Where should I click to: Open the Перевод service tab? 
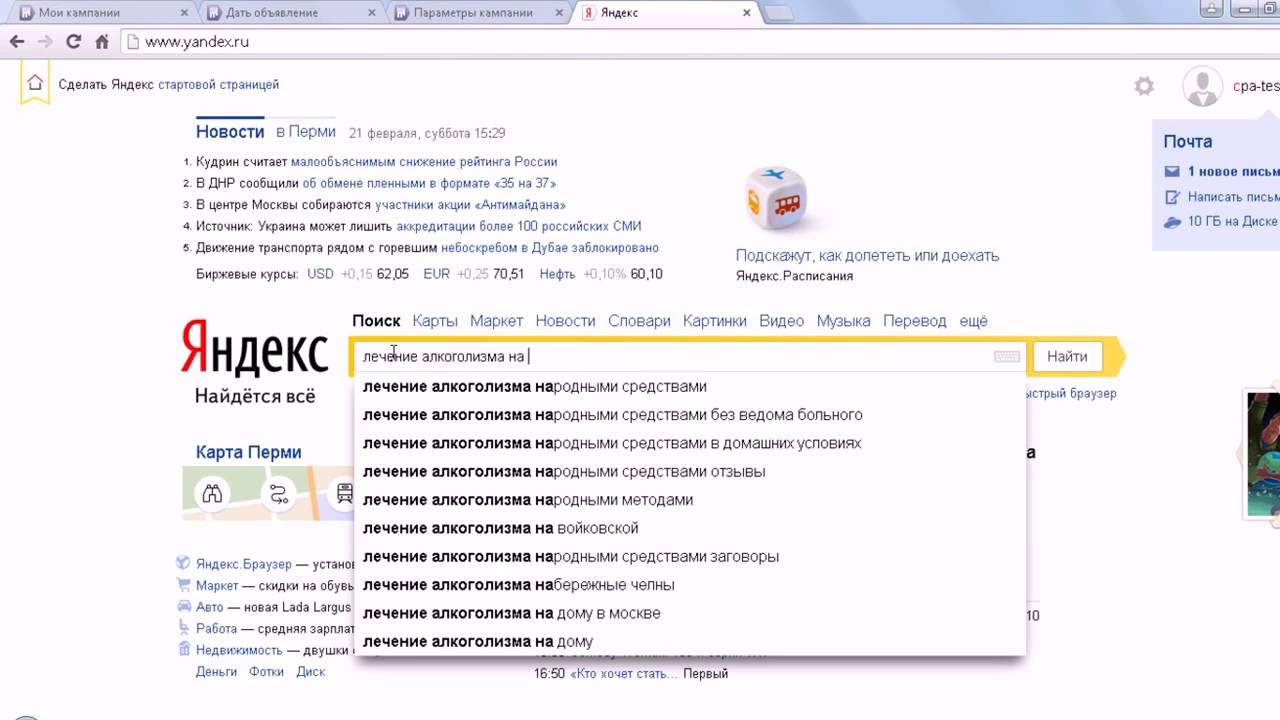tap(914, 321)
